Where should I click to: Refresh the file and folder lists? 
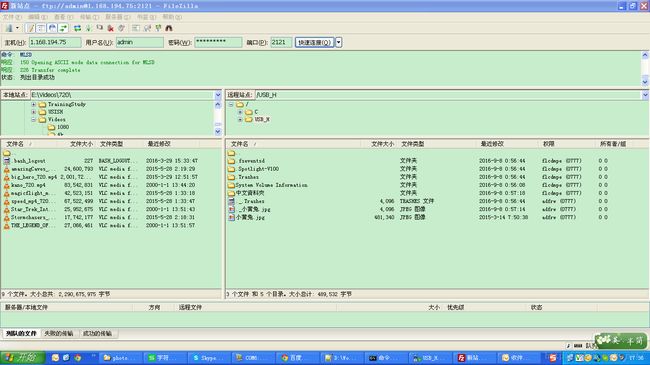(78, 28)
